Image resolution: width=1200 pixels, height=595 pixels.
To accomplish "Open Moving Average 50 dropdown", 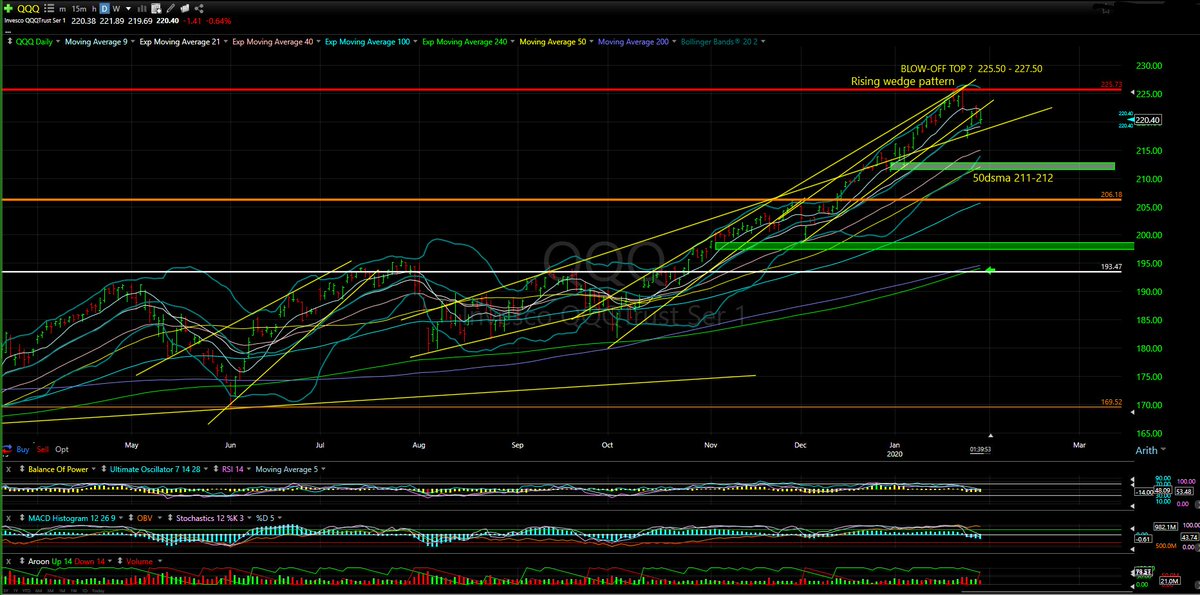I will pyautogui.click(x=591, y=42).
